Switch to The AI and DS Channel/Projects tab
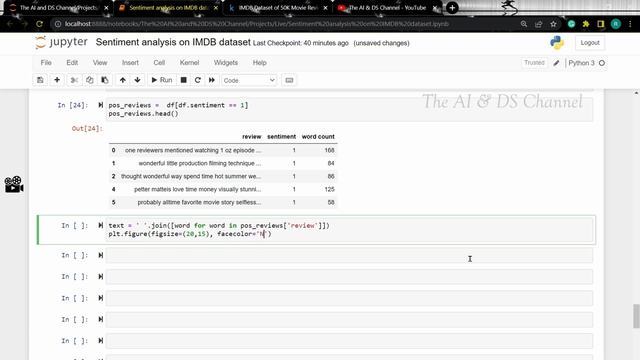This screenshot has width=640, height=360. (59, 8)
